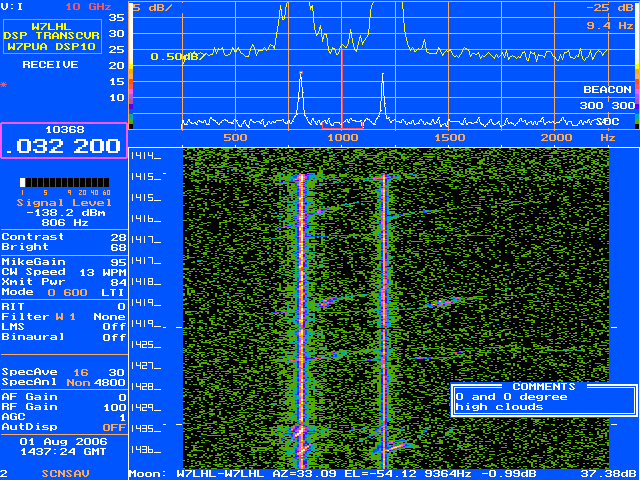The image size is (640, 480).
Task: Open the Filter W 1 None selection
Action: pos(64,317)
